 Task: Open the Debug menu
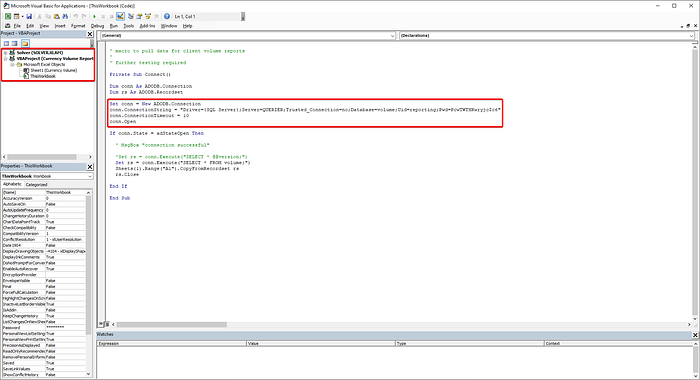tap(97, 26)
